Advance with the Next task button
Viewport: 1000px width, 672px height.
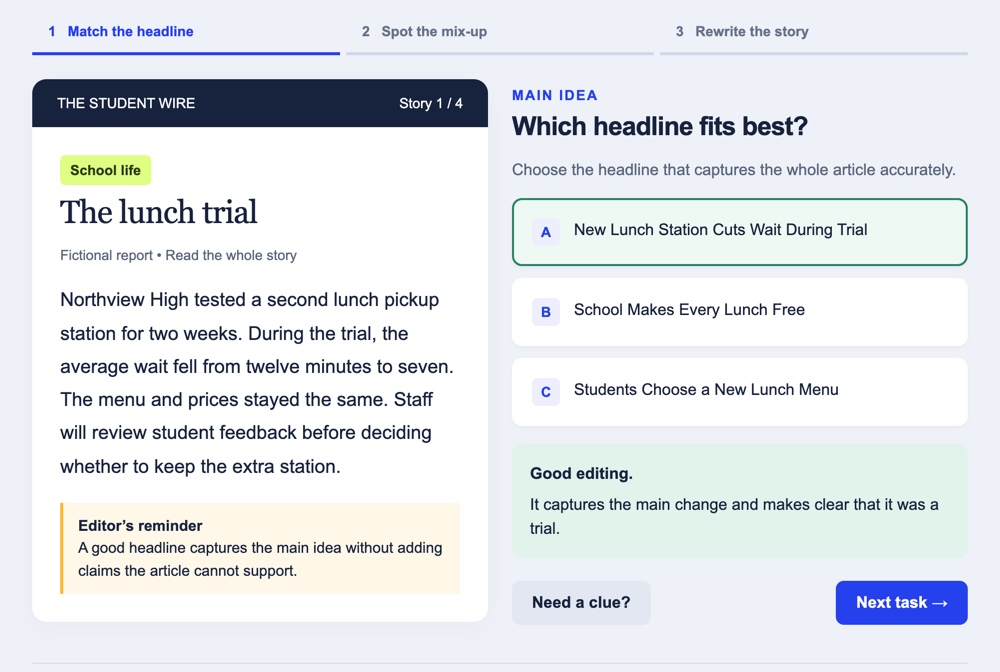pos(901,603)
